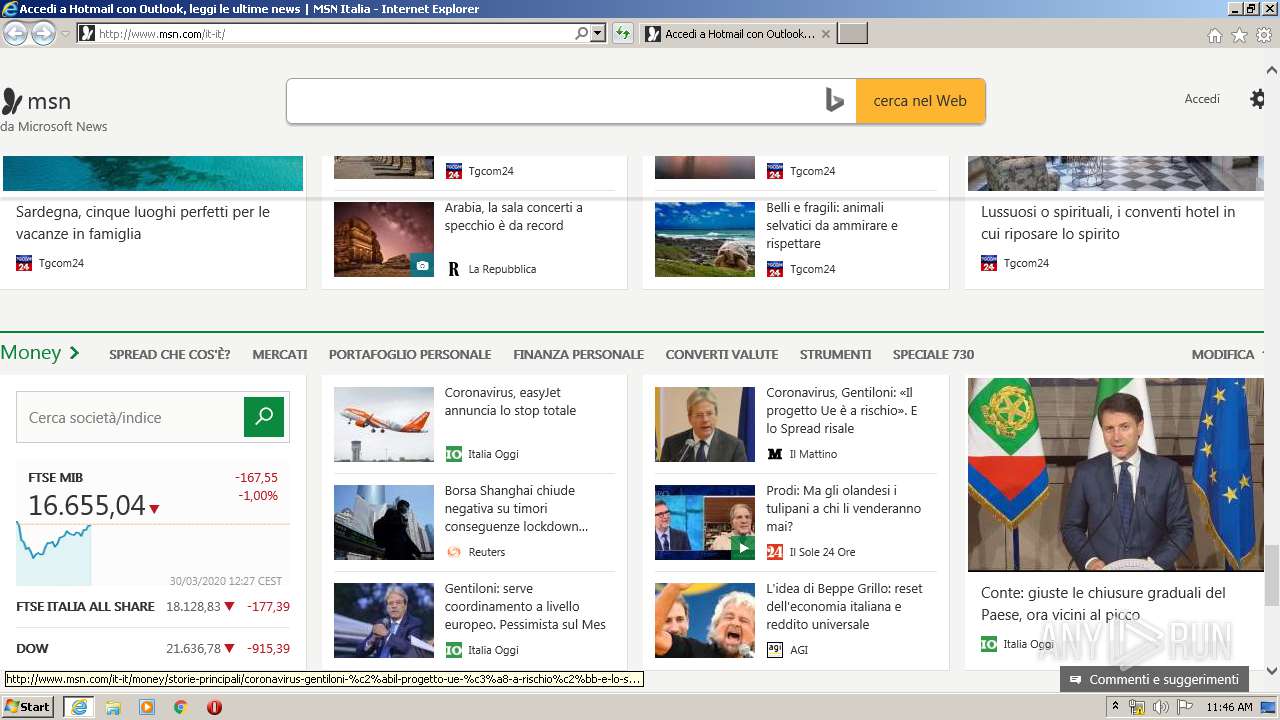Click the Internet Explorer back arrow
1280x720 pixels.
click(15, 34)
